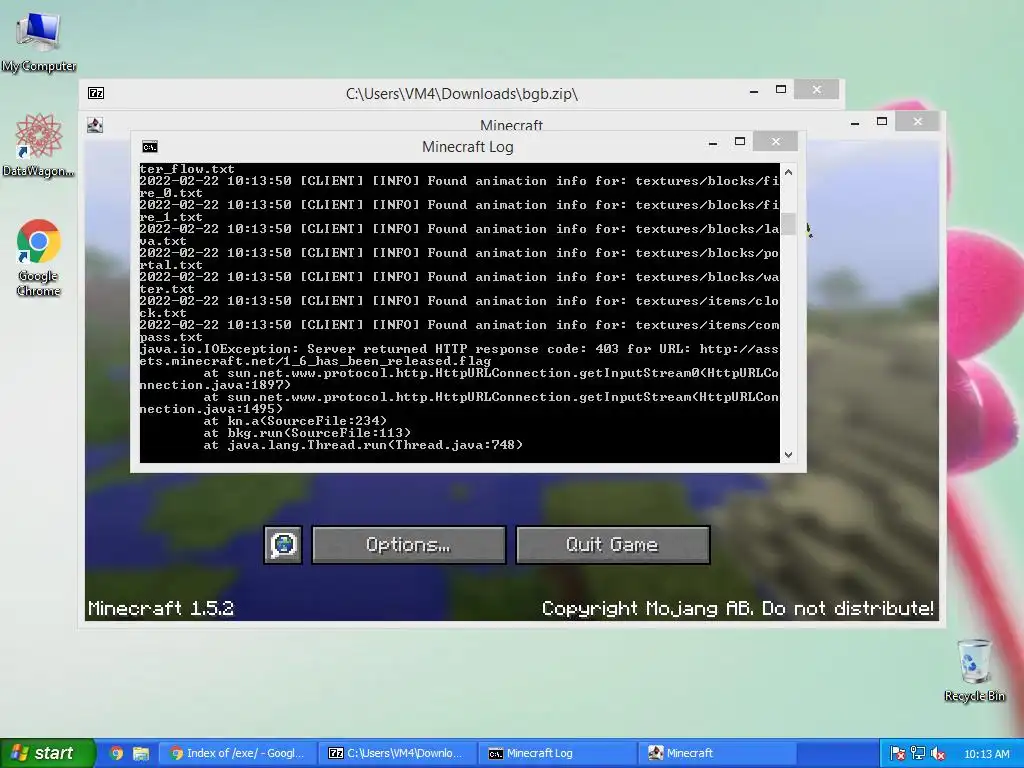Open the file explorer quick launch icon
The height and width of the screenshot is (768, 1024).
pyautogui.click(x=140, y=753)
